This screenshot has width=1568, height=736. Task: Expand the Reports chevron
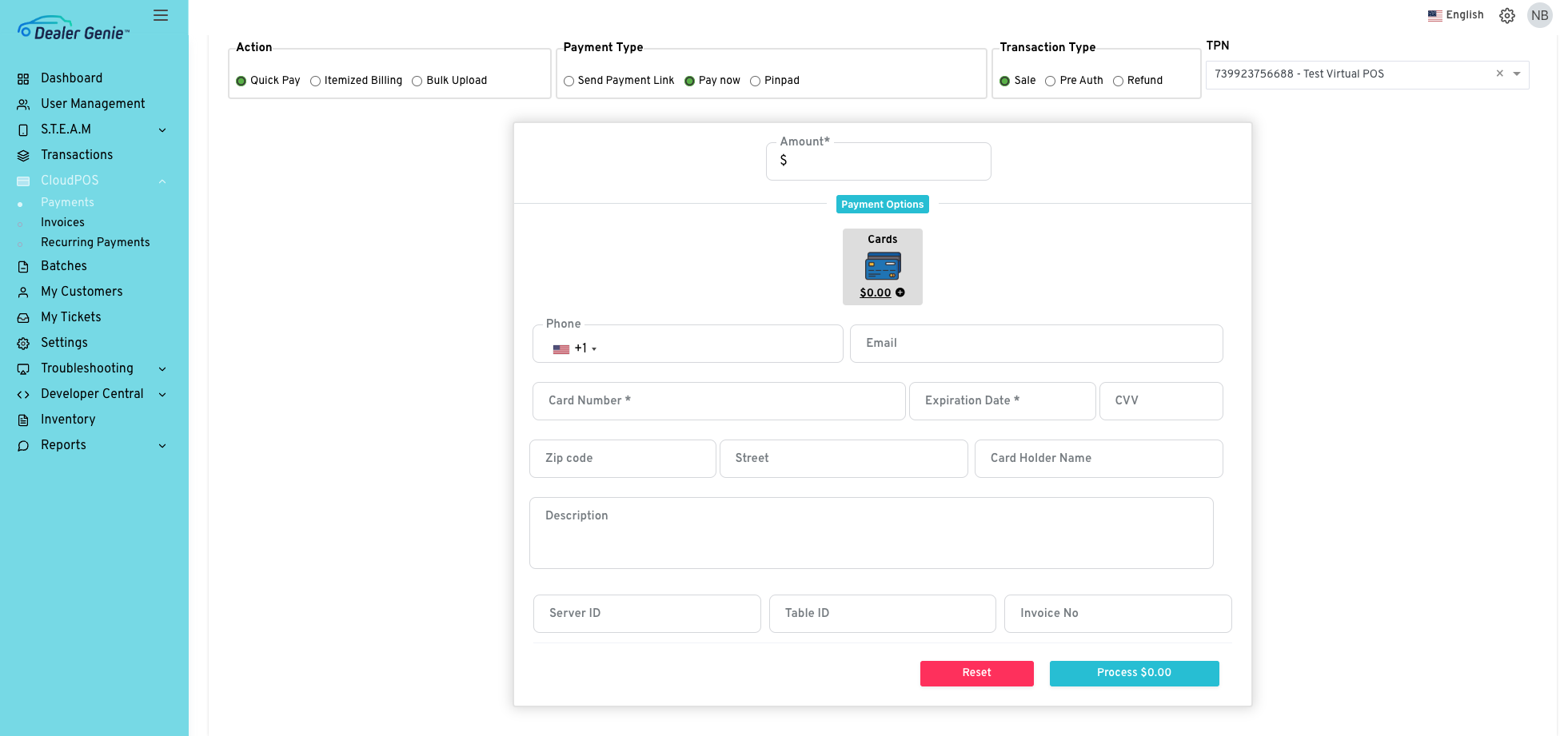point(162,446)
